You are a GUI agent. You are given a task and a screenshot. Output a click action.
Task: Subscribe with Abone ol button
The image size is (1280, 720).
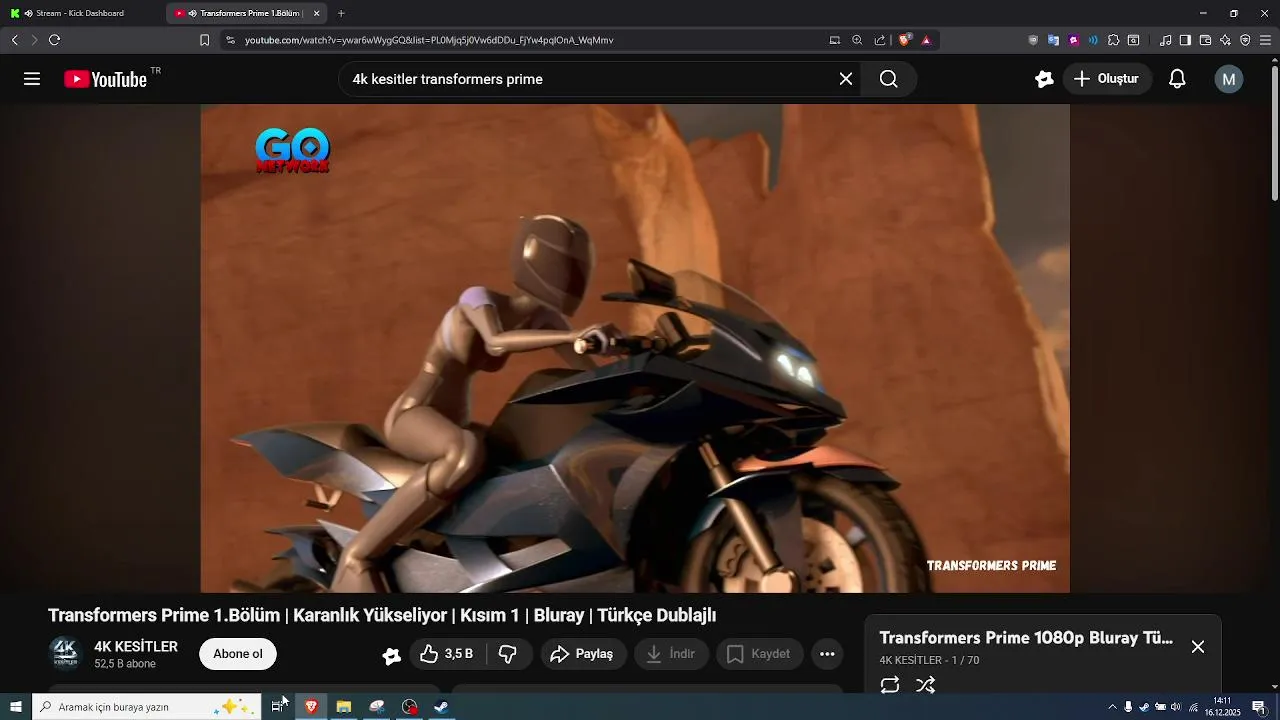238,654
